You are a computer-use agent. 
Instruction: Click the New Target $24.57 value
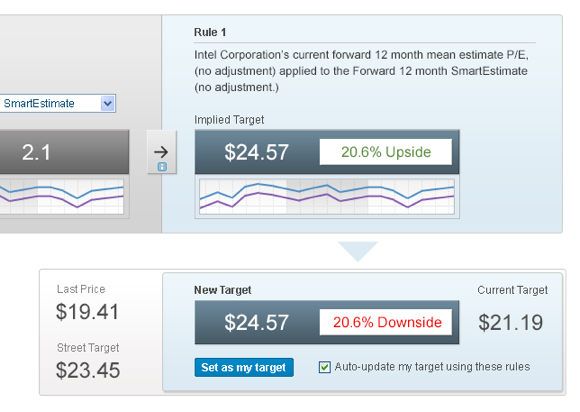(x=256, y=322)
